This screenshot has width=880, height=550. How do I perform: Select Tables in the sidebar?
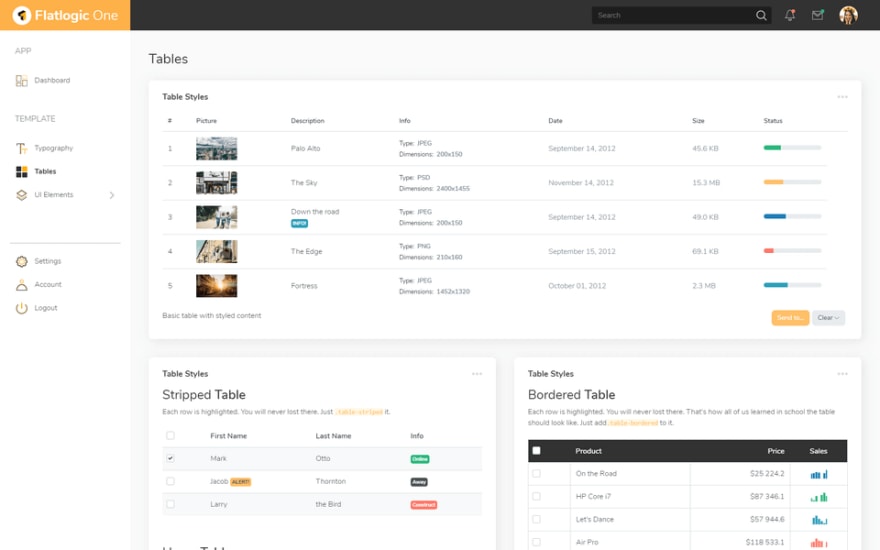pyautogui.click(x=45, y=172)
